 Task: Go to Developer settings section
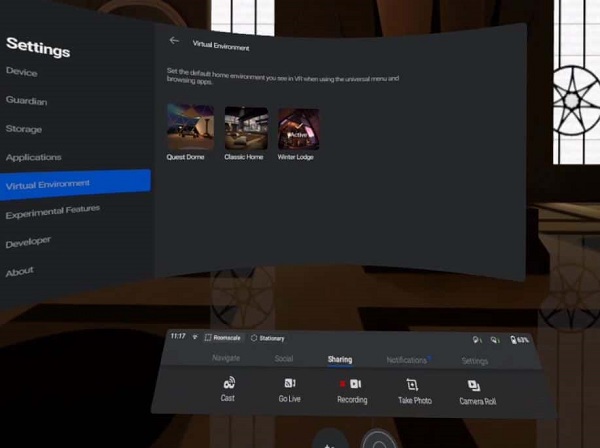click(28, 243)
